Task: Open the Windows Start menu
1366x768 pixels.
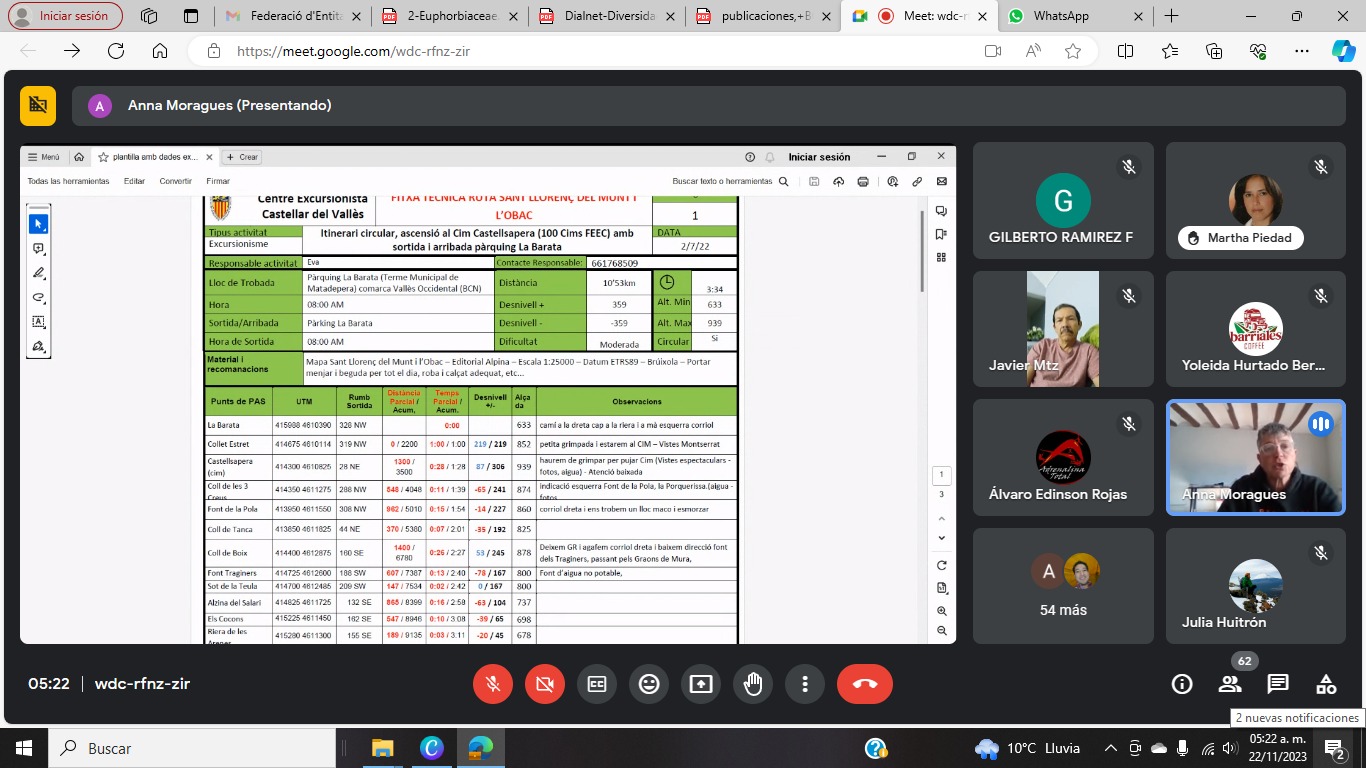Action: 24,748
